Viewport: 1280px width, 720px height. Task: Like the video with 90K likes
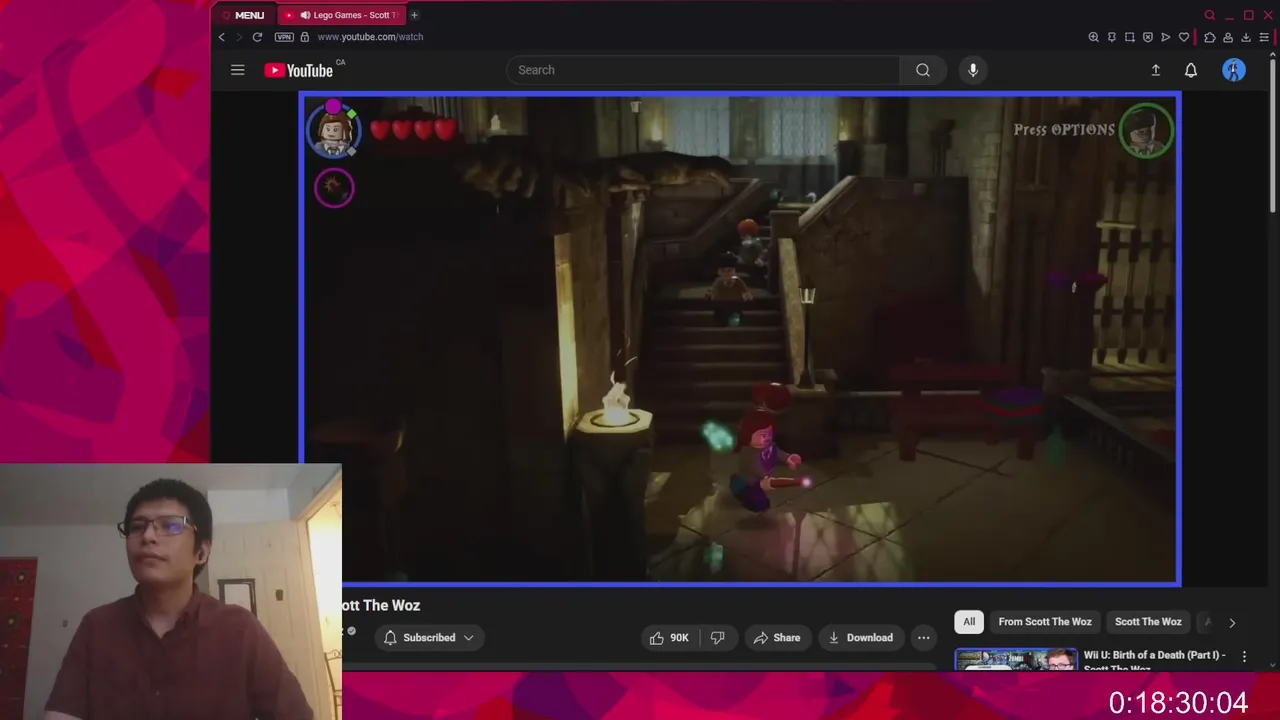669,638
